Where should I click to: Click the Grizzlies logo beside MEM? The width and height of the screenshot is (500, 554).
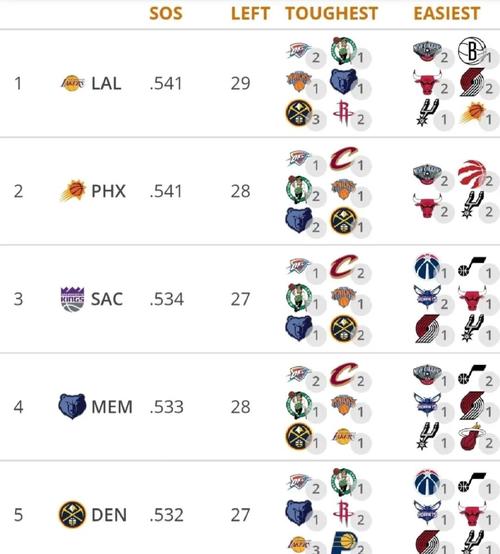tap(72, 406)
